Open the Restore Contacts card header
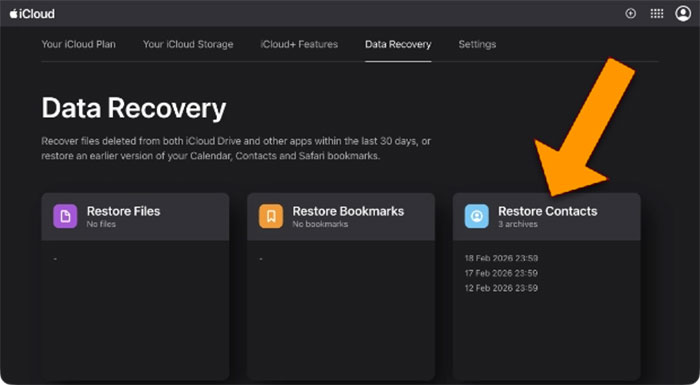Image resolution: width=700 pixels, height=385 pixels. [x=547, y=217]
